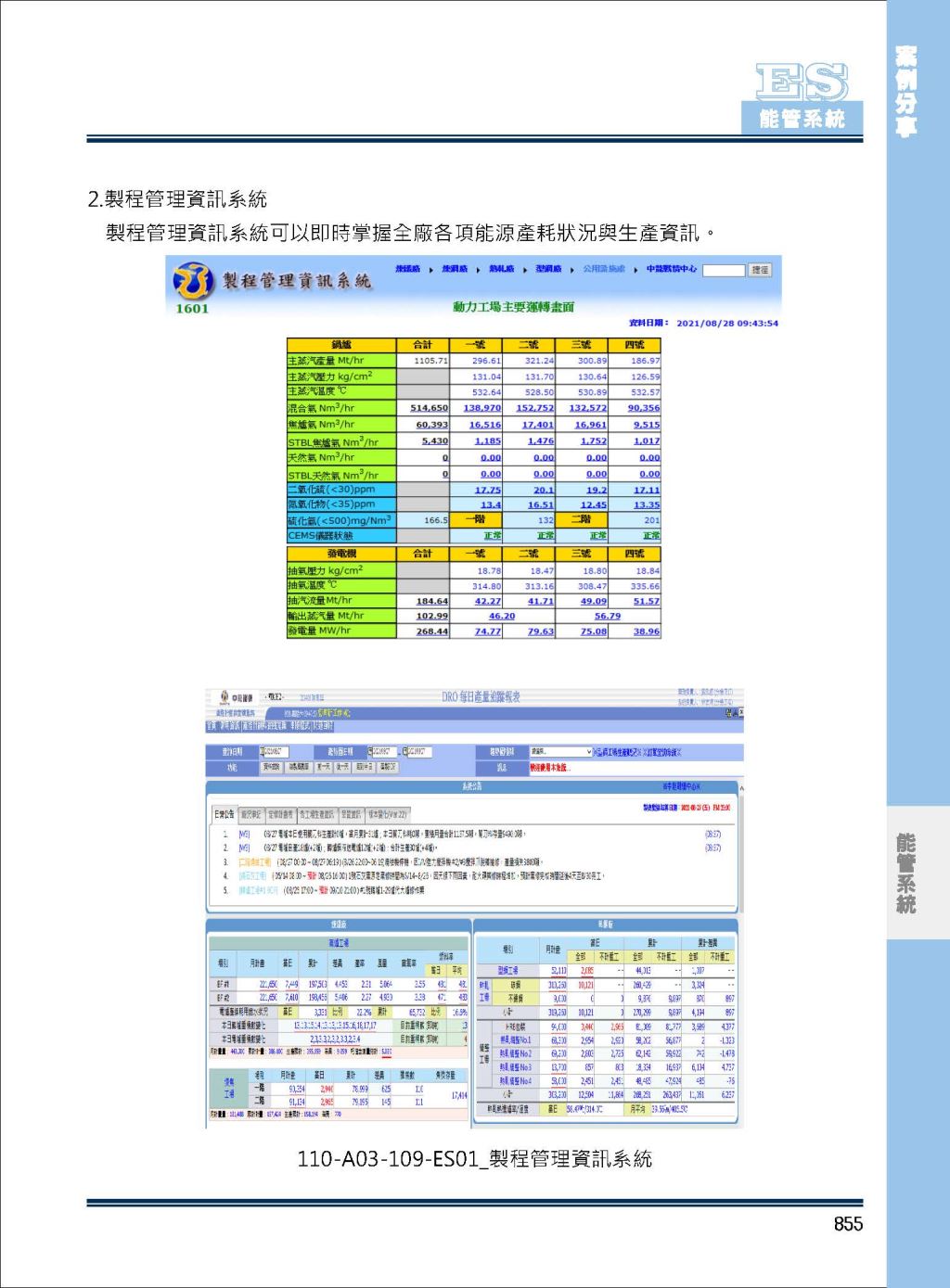The height and width of the screenshot is (1288, 950).
Task: Click the 發電量 MW/hr row label
Action: pyautogui.click(x=342, y=631)
